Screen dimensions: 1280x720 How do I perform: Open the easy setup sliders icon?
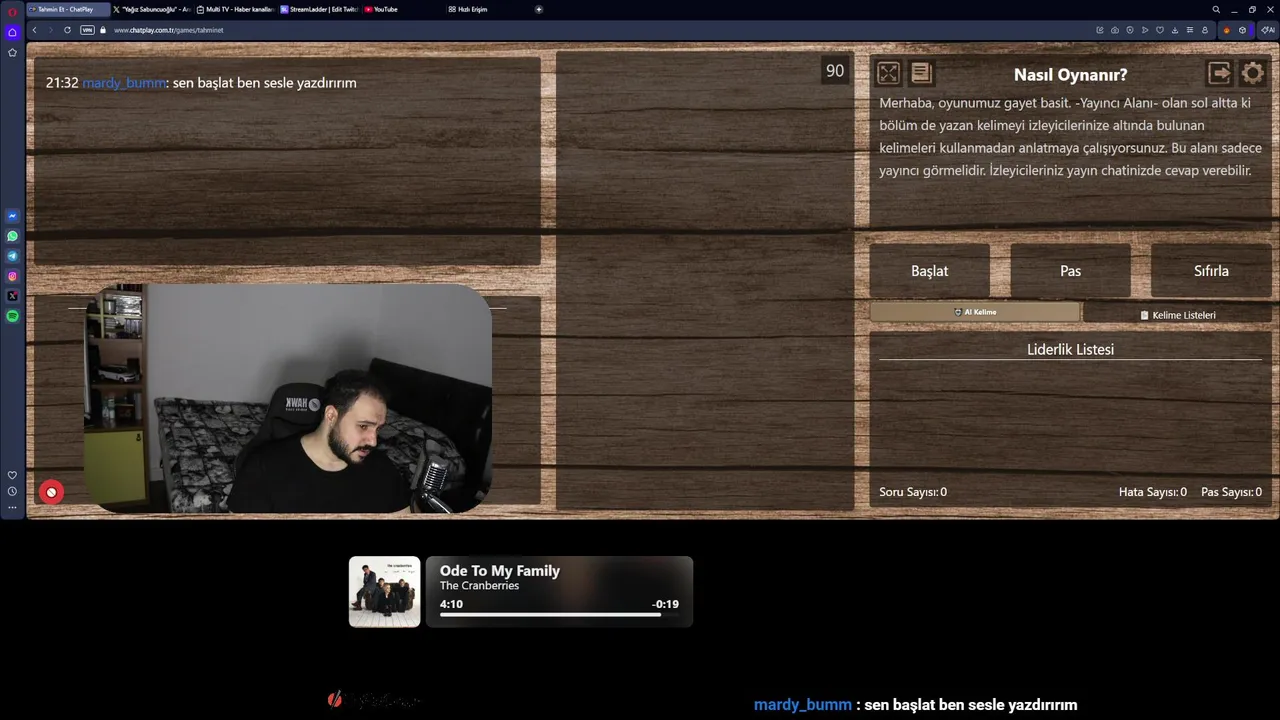1190,30
